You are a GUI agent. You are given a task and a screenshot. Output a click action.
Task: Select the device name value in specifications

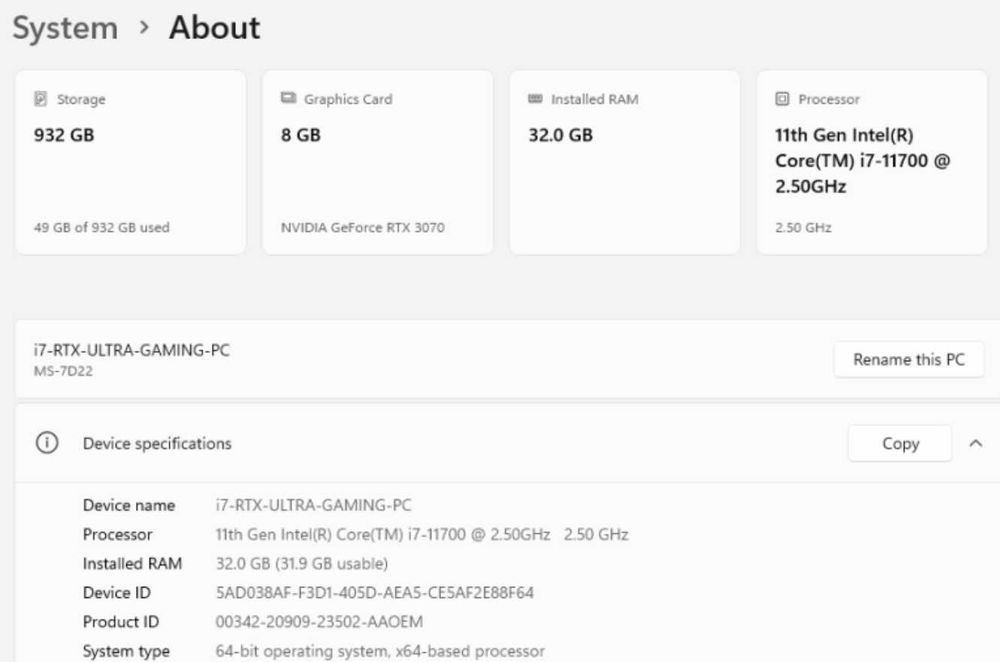tap(313, 505)
